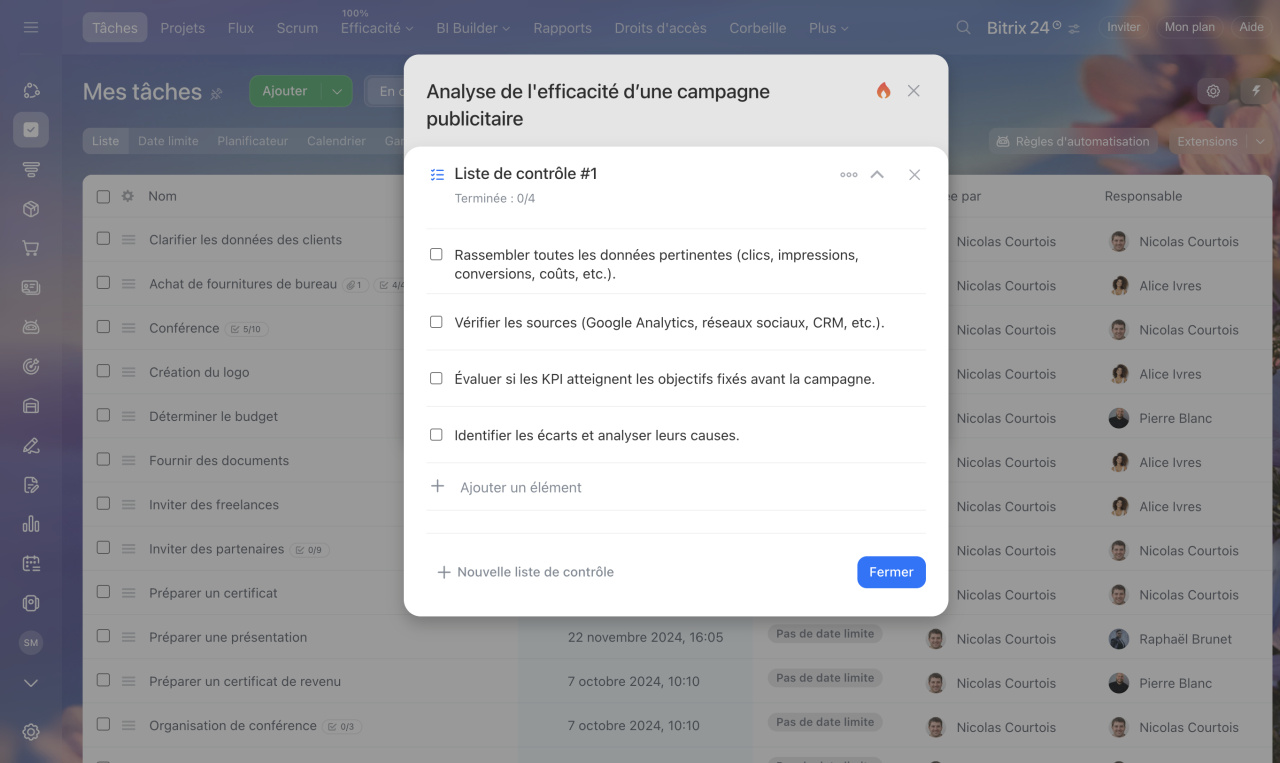
Task: Open row menu icon for 'Fournir des documents'
Action: pyautogui.click(x=128, y=461)
